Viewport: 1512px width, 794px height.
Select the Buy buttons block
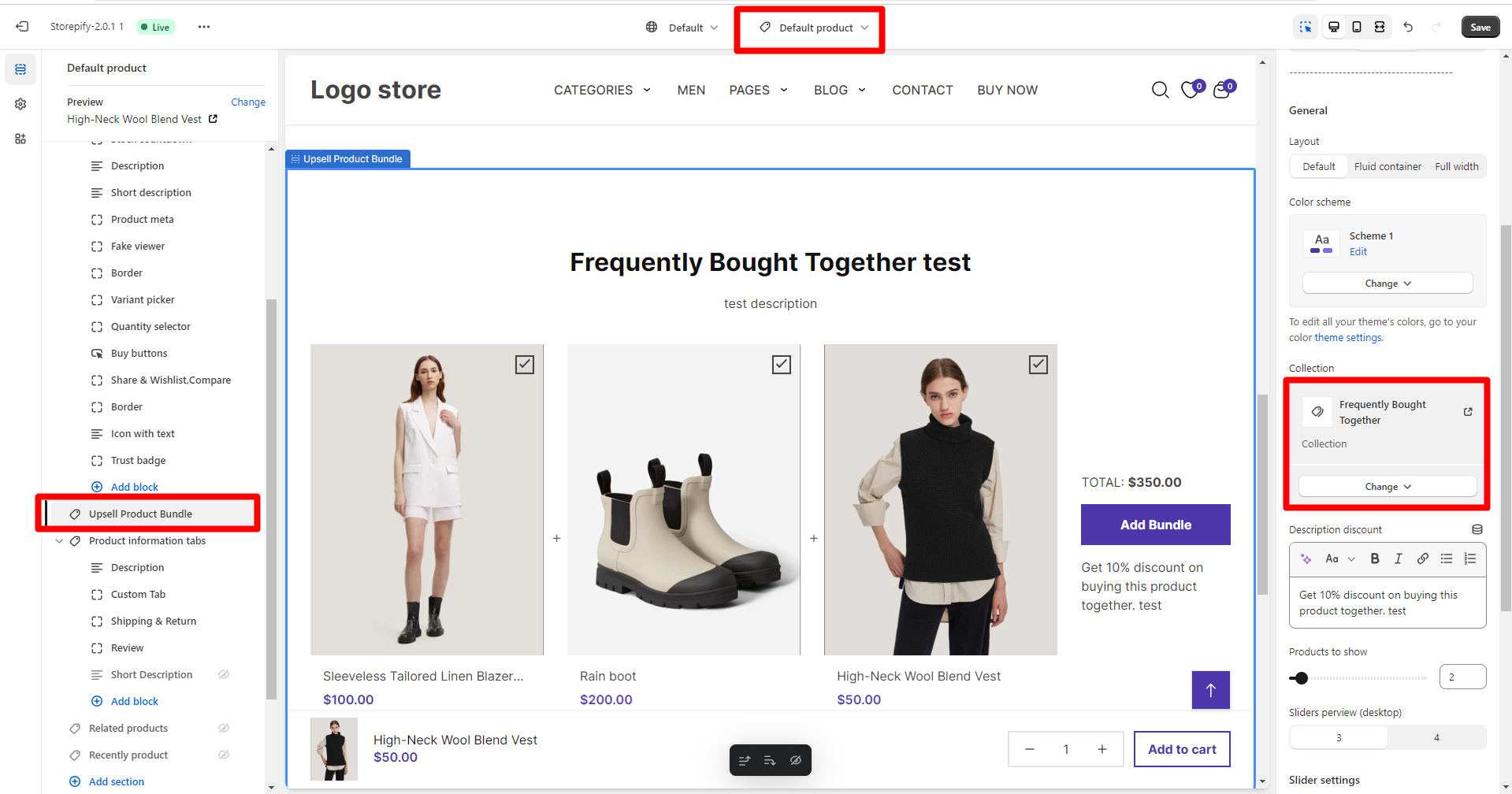(139, 354)
